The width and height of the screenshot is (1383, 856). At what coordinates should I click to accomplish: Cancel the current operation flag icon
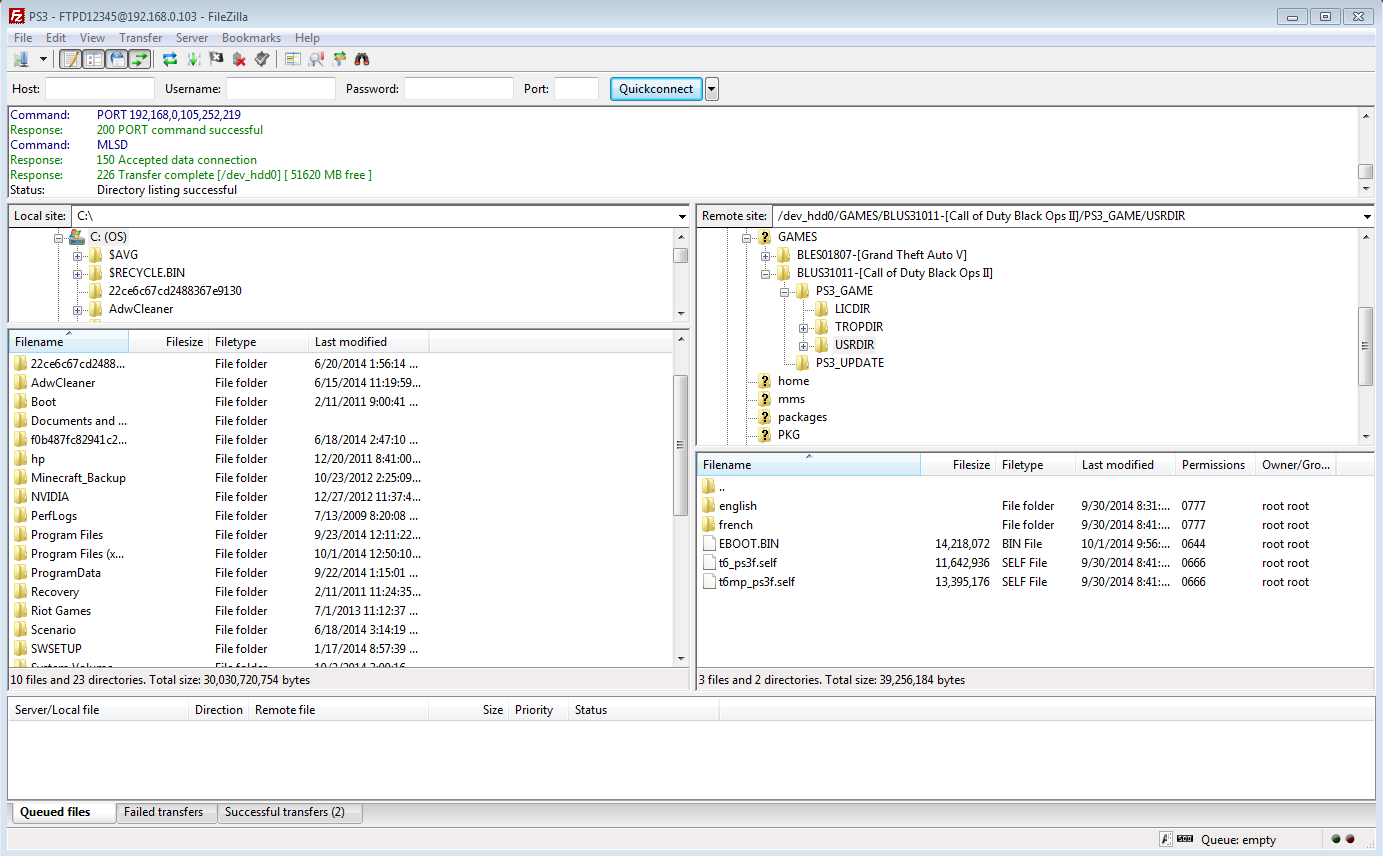pos(216,59)
